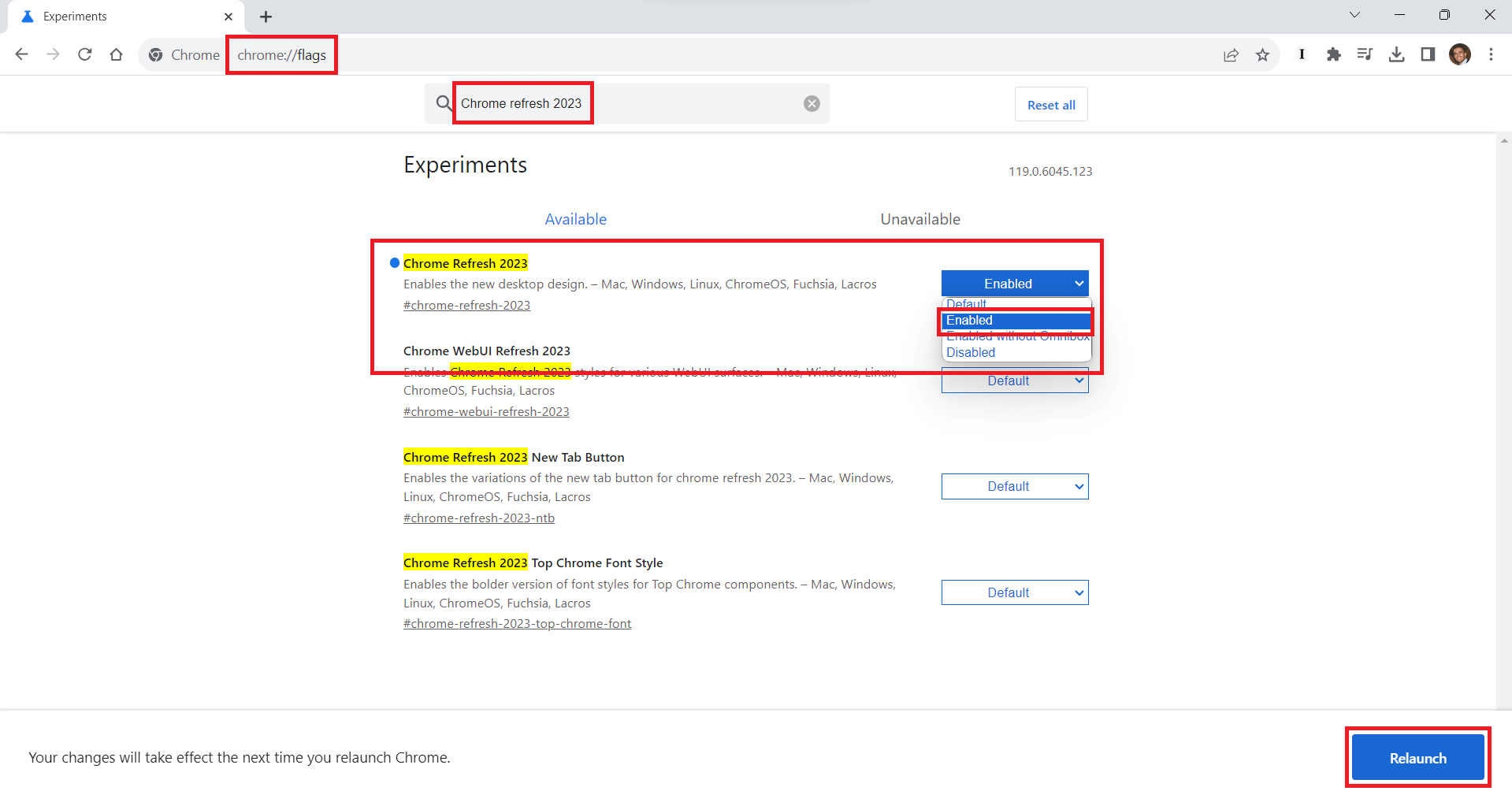Viewport: 1512px width, 802px height.
Task: Switch to the Available tab
Action: coord(576,219)
